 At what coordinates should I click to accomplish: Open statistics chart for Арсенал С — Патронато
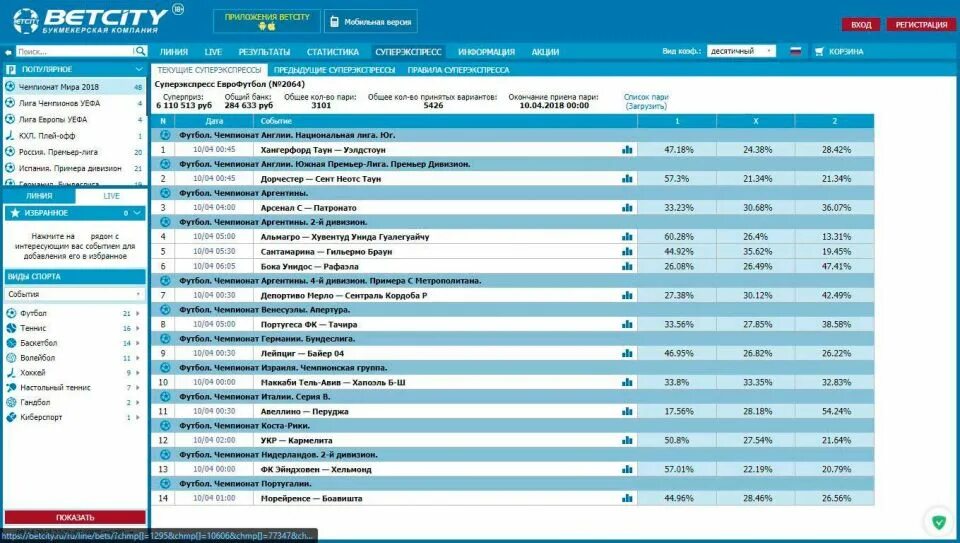(627, 208)
